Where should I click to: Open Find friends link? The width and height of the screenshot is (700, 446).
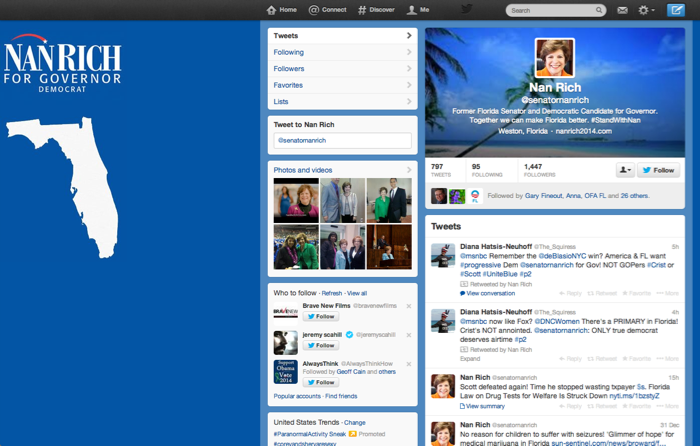(x=341, y=396)
